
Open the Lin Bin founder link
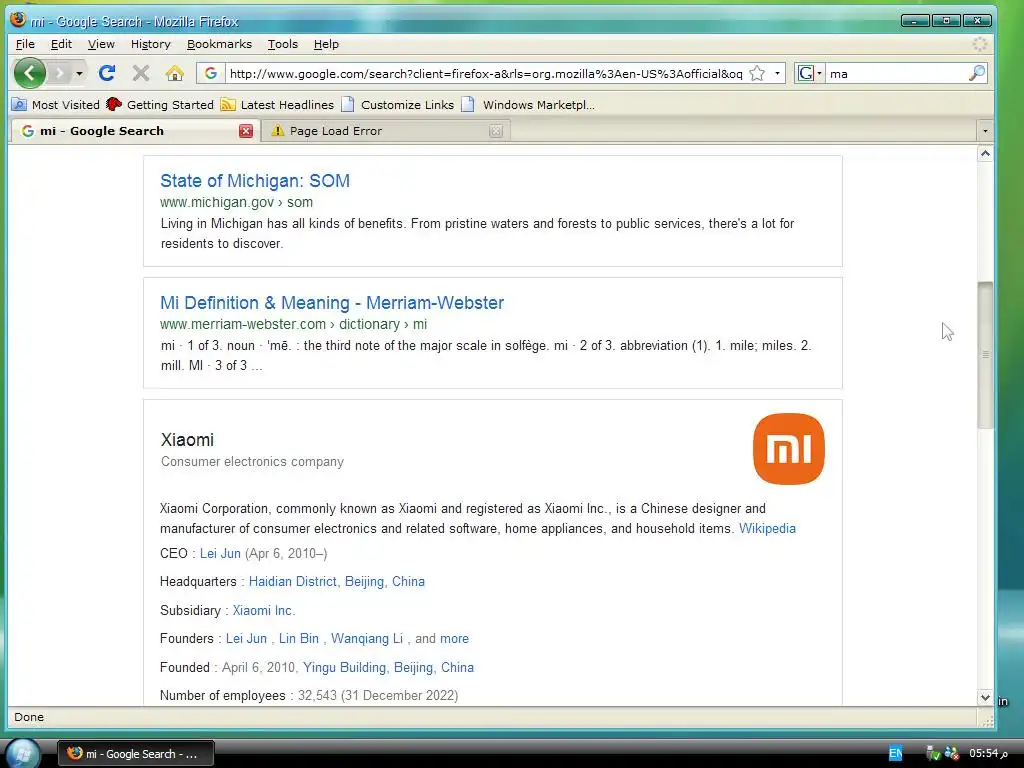pos(298,638)
